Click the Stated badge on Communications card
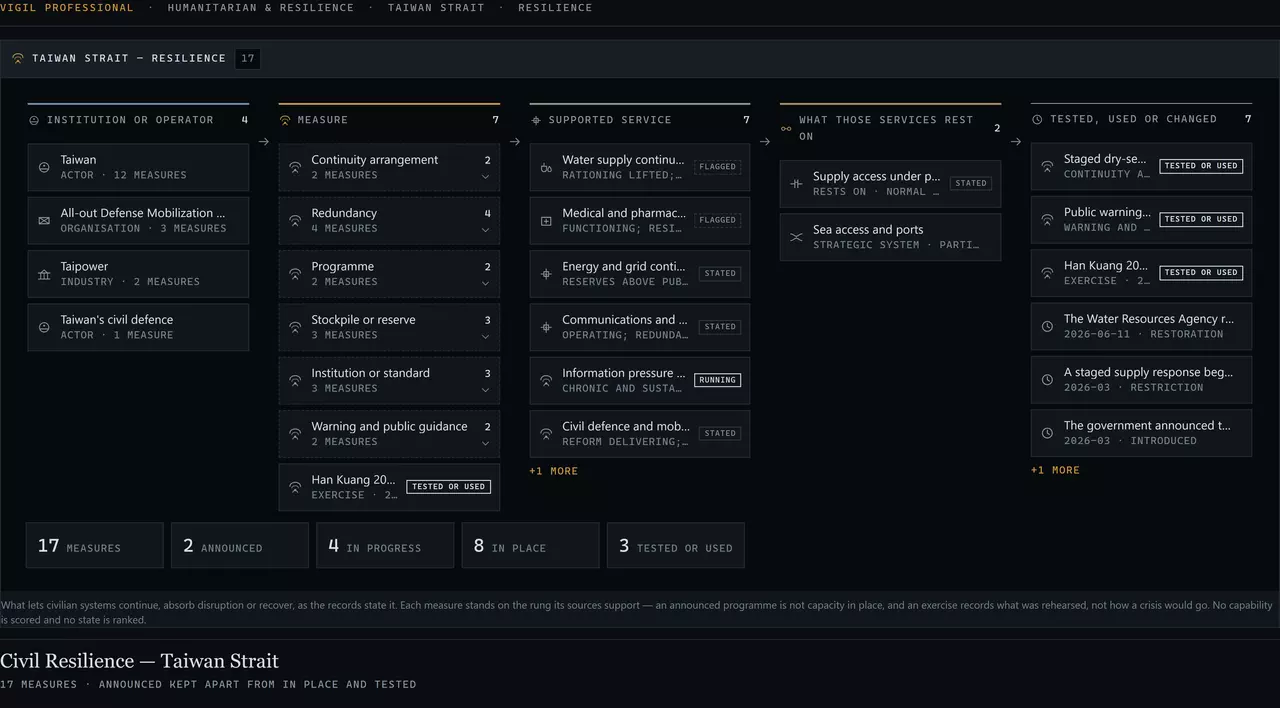This screenshot has height=708, width=1280. pyautogui.click(x=719, y=327)
